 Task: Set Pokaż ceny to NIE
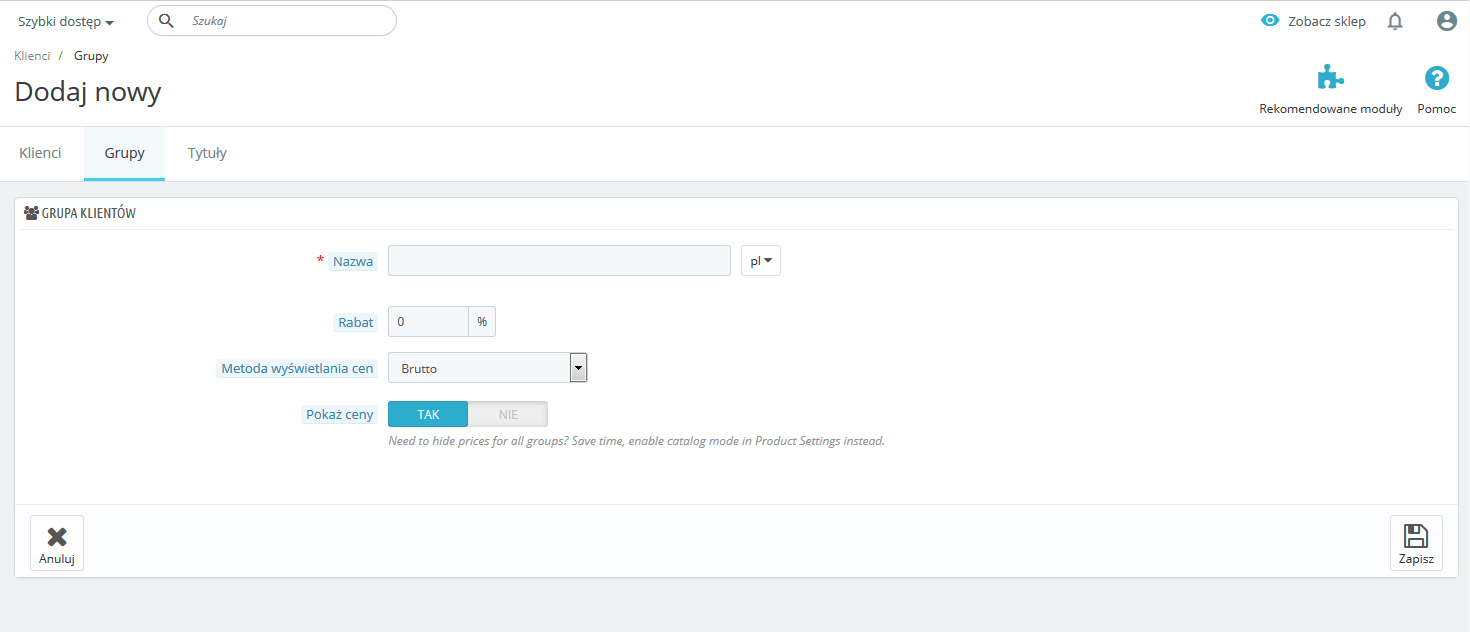(508, 414)
